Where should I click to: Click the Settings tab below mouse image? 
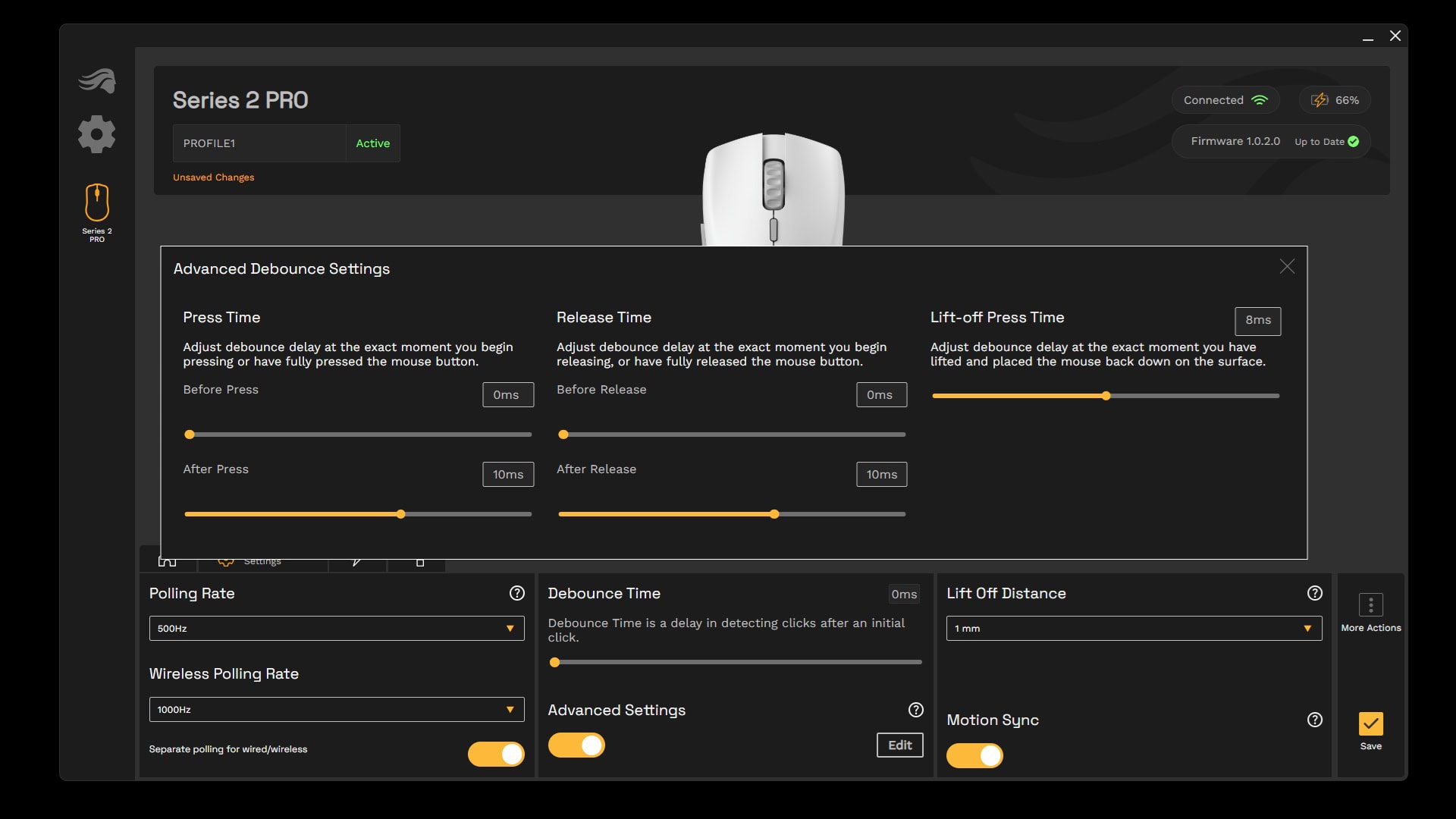pyautogui.click(x=262, y=560)
